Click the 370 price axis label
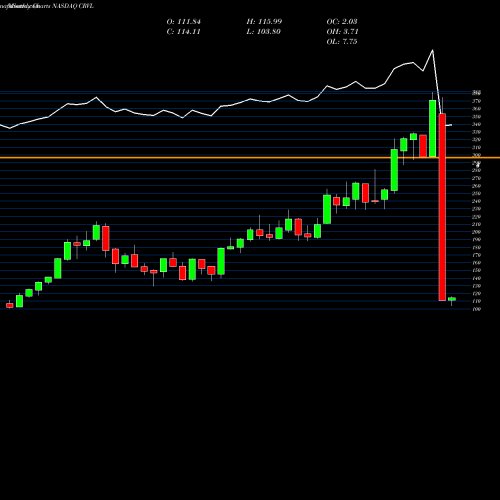500x500 pixels. 477,101
